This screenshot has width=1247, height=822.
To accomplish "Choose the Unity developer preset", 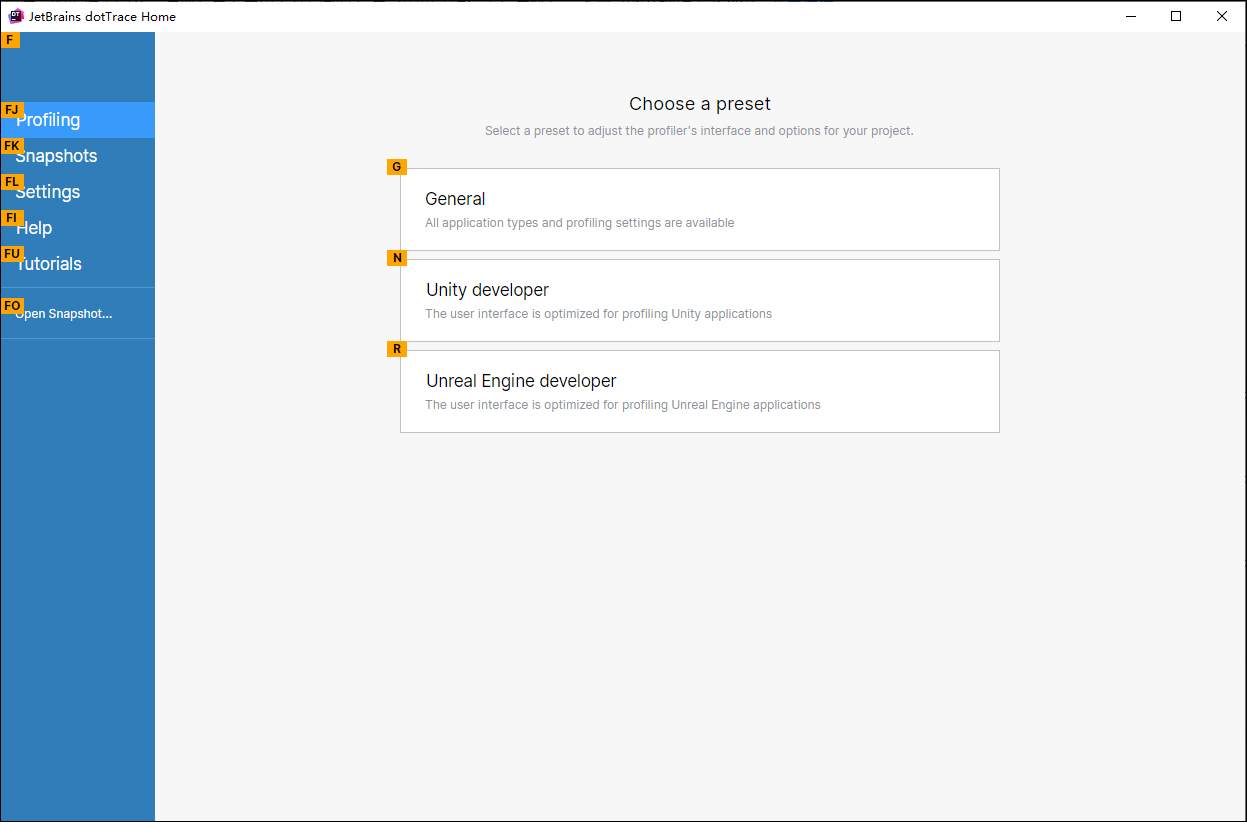I will 487,289.
